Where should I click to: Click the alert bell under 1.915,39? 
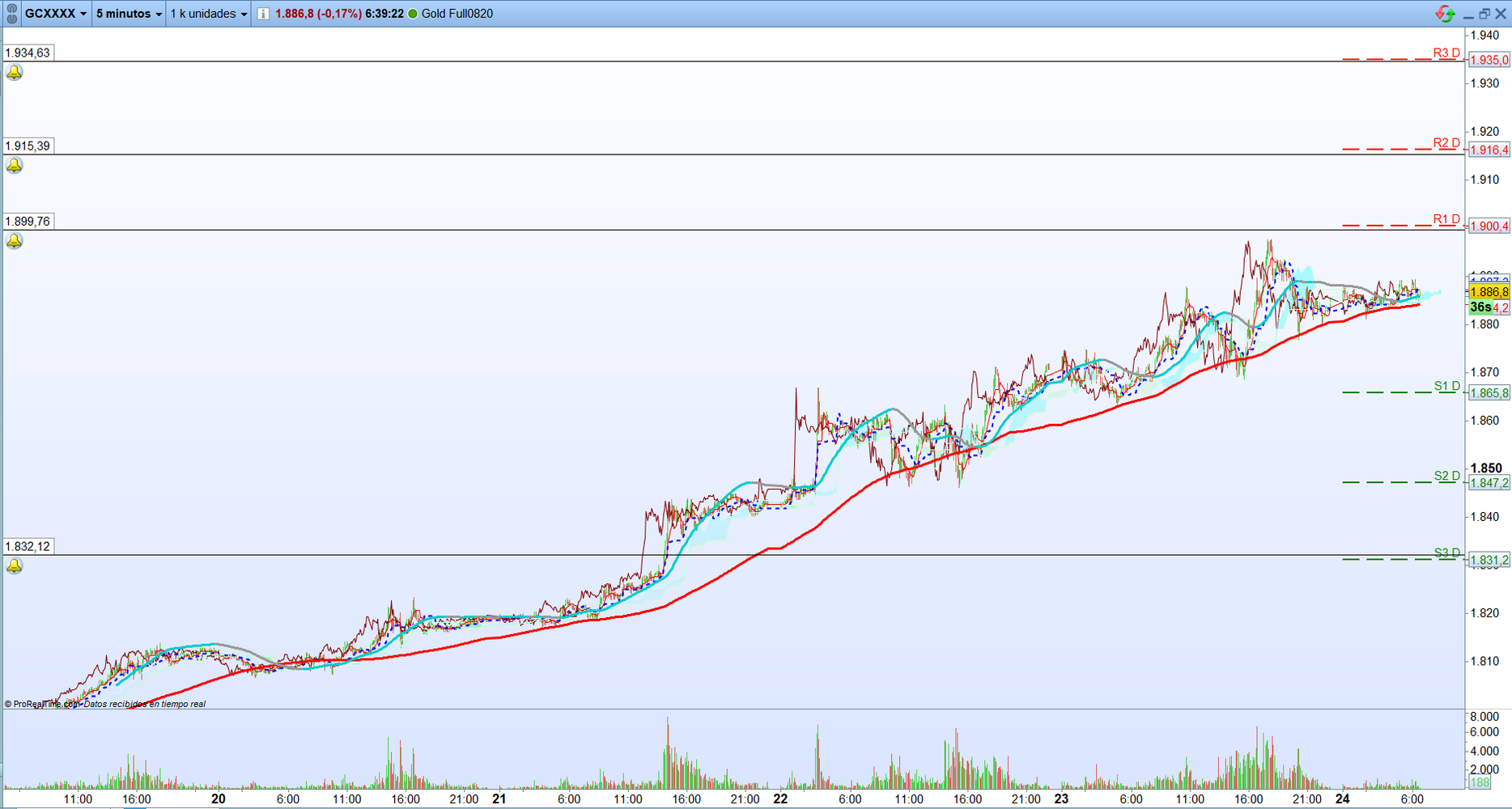(x=15, y=166)
